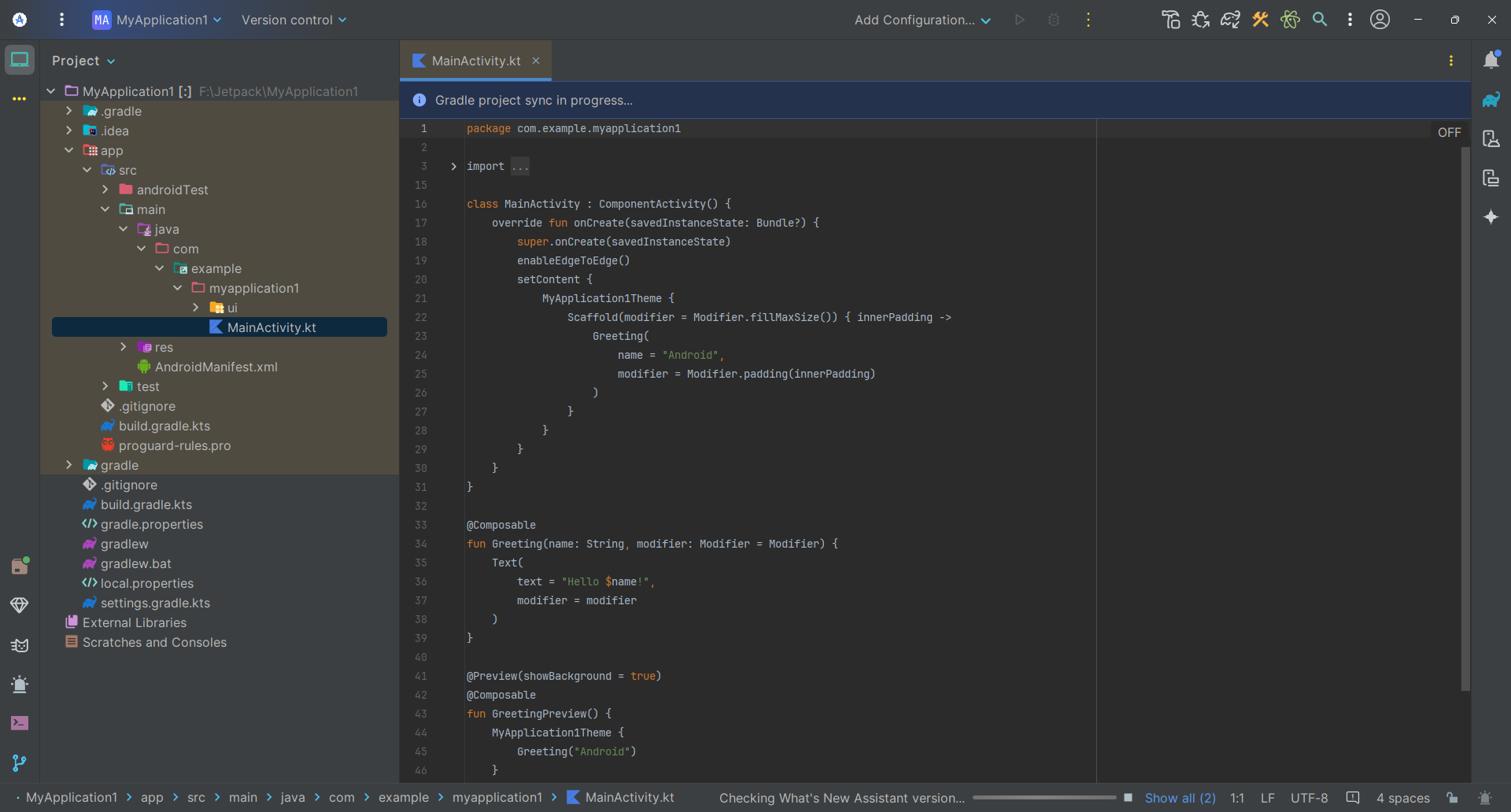
Task: Toggle the file read-only lock icon
Action: pyautogui.click(x=1452, y=798)
